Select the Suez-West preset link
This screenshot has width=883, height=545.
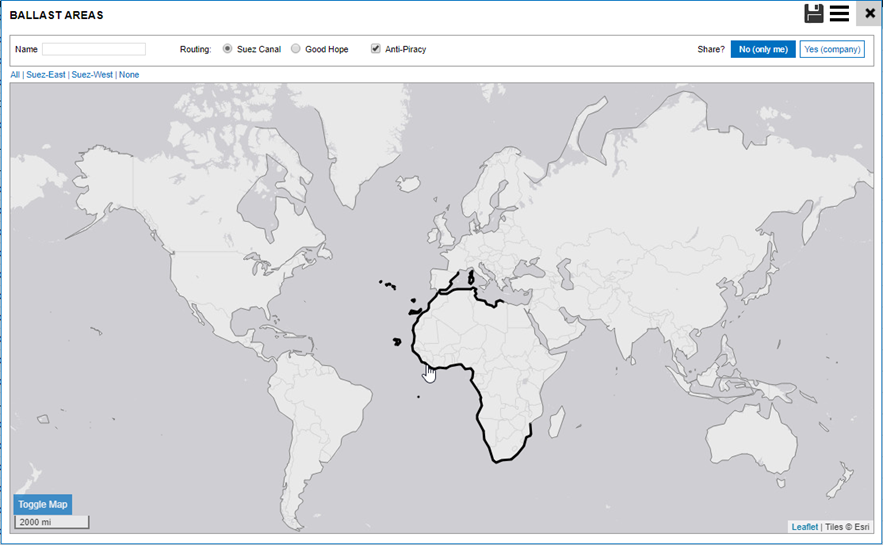91,75
